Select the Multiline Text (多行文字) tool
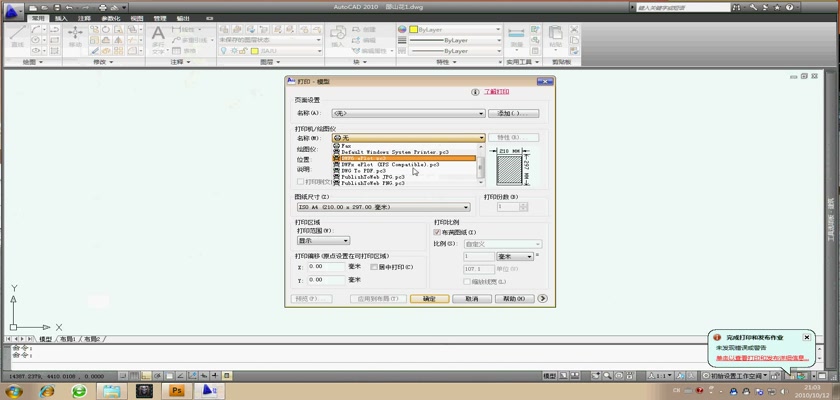 (158, 40)
